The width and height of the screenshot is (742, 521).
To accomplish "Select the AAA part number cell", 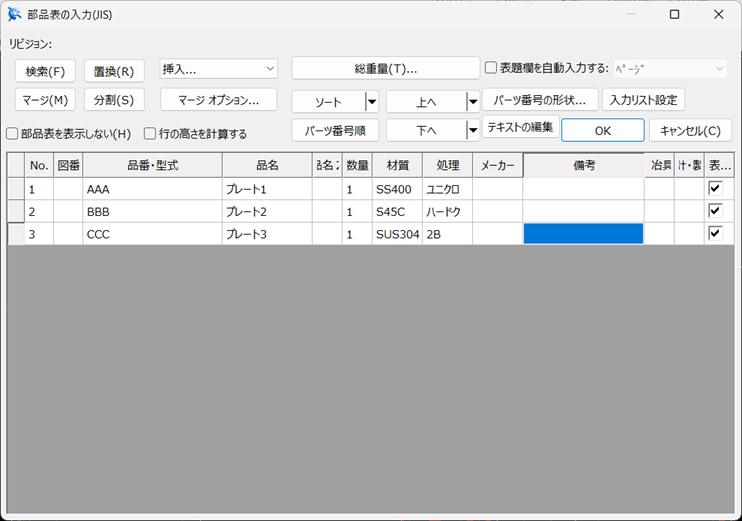I will pos(152,189).
